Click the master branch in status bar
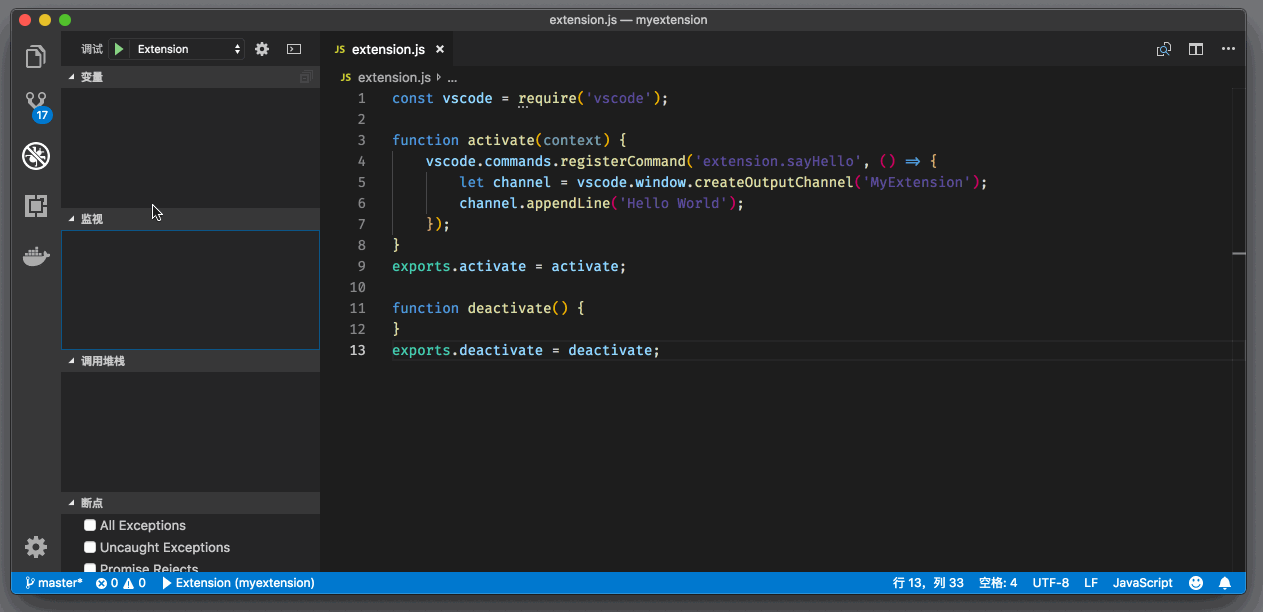Screen dimensions: 1263x612 54,583
